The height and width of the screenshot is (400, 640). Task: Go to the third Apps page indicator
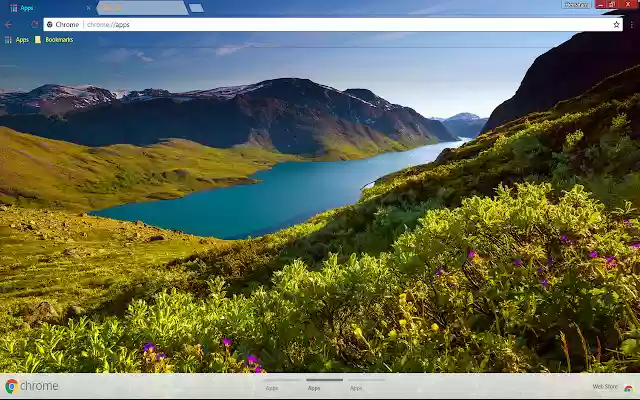(x=367, y=385)
